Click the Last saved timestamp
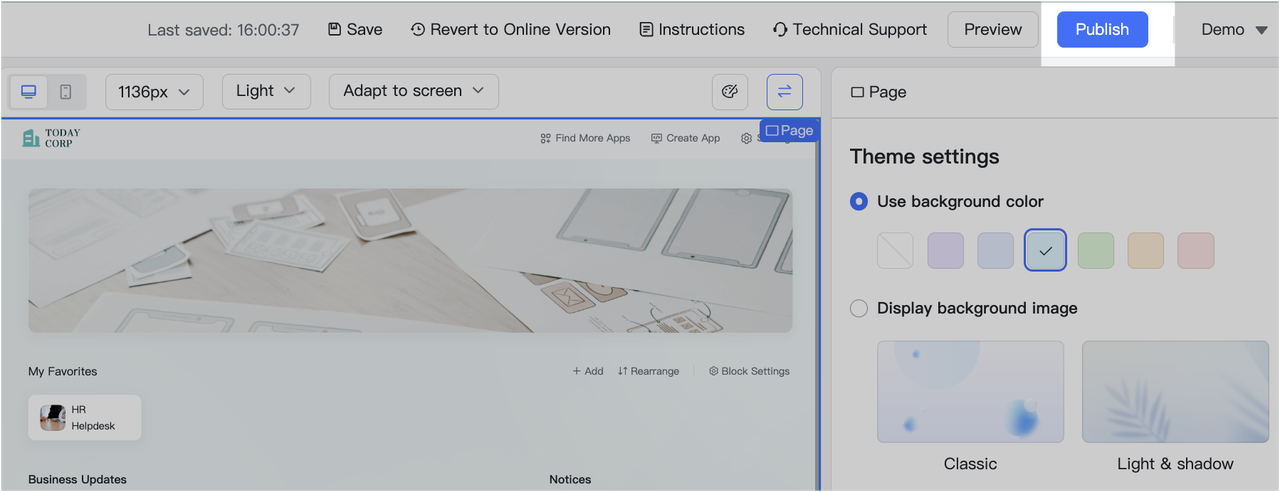Screen dimensions: 1280x492 223,30
